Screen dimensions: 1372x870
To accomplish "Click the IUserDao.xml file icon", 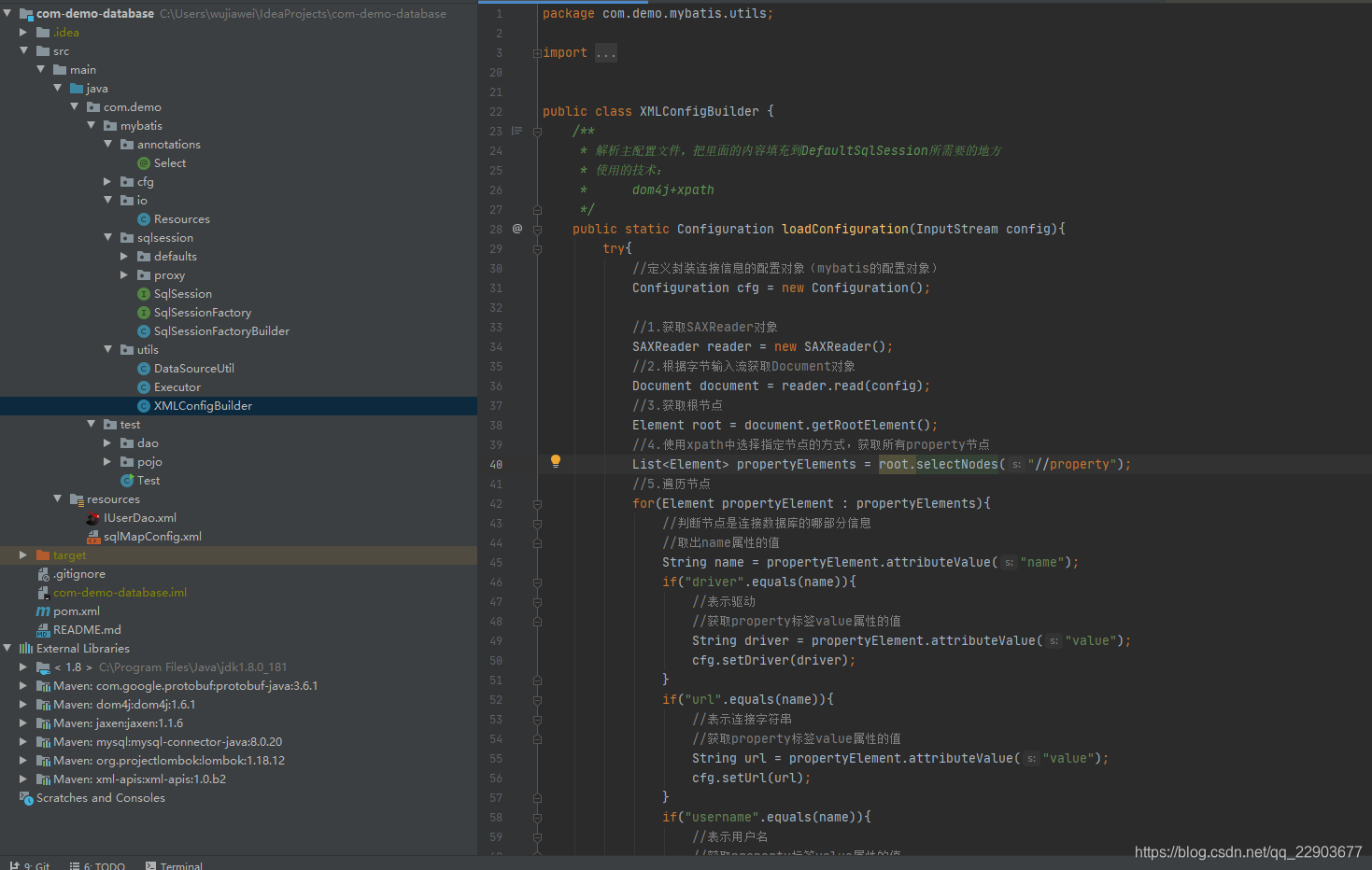I will click(93, 518).
